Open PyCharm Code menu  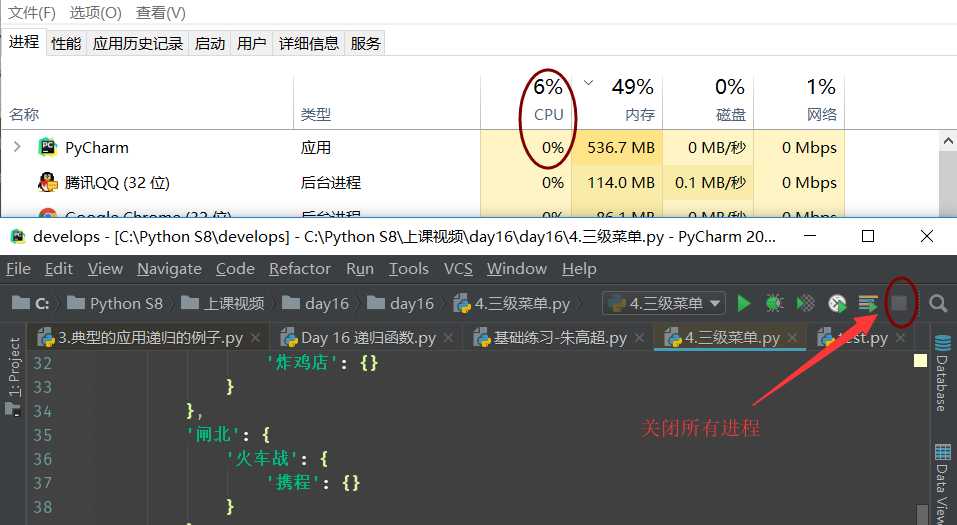click(x=235, y=269)
